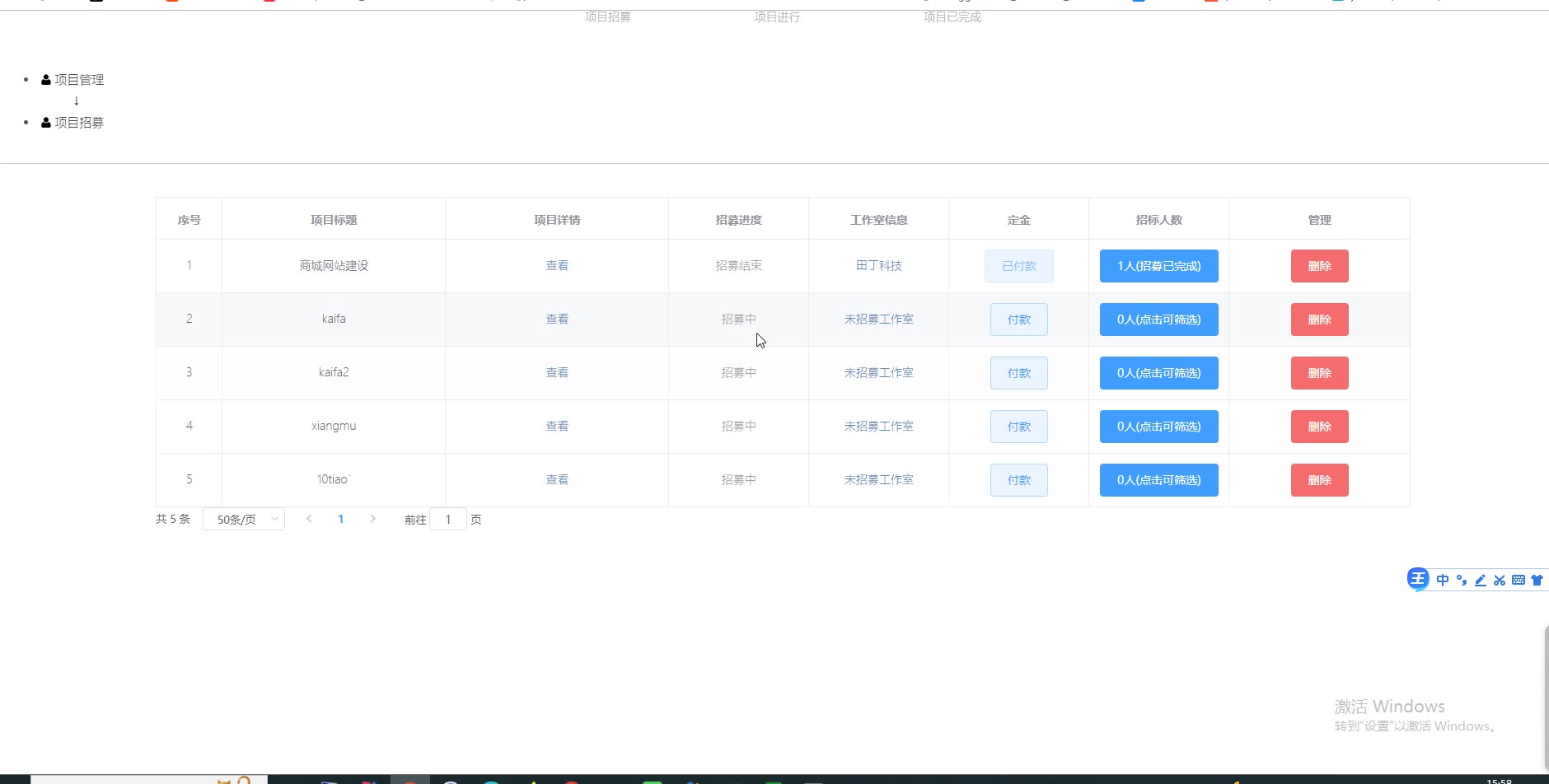Click the taskbar clock showing 15:58
The image size is (1549, 784).
(x=1500, y=781)
